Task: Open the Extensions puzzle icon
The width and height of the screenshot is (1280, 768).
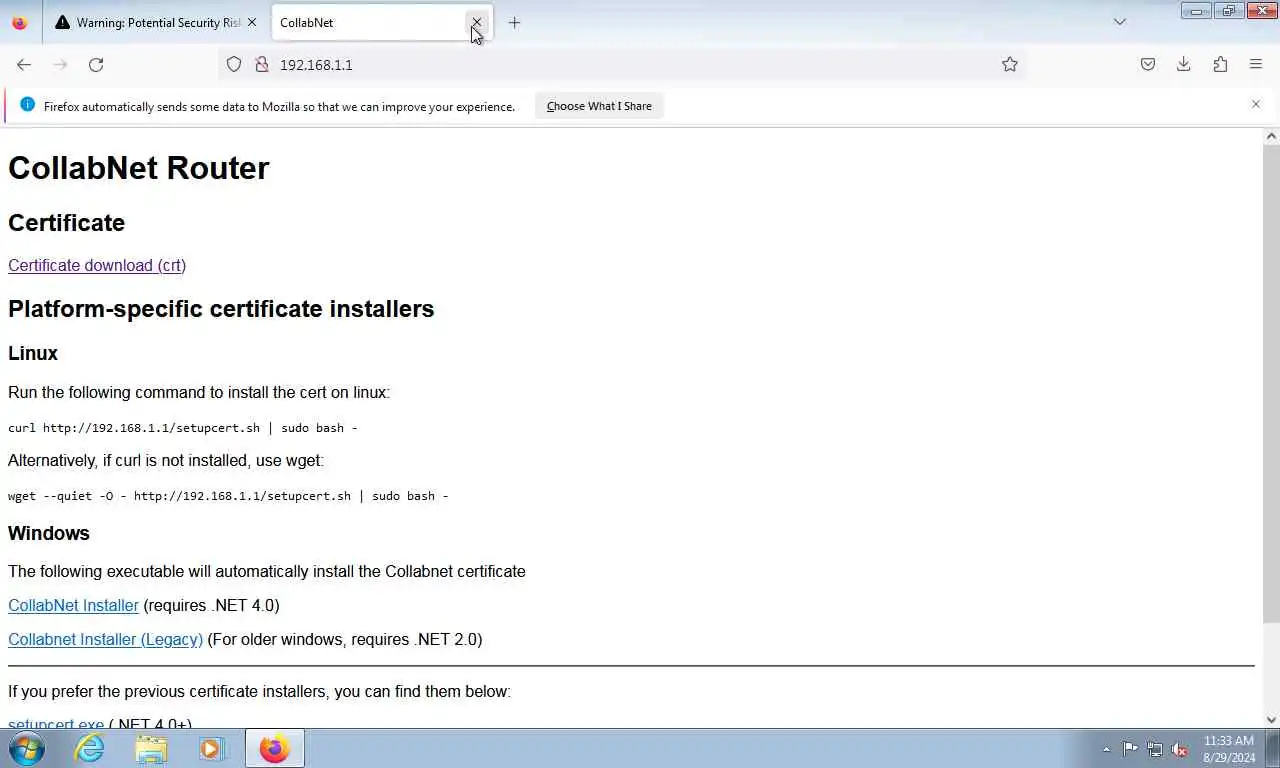Action: pos(1220,64)
